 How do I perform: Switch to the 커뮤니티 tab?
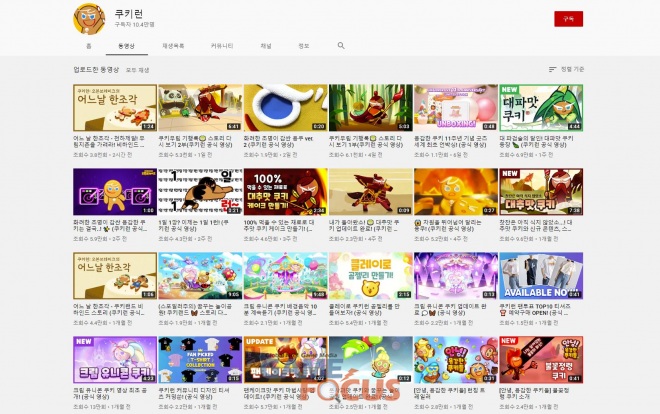click(222, 46)
